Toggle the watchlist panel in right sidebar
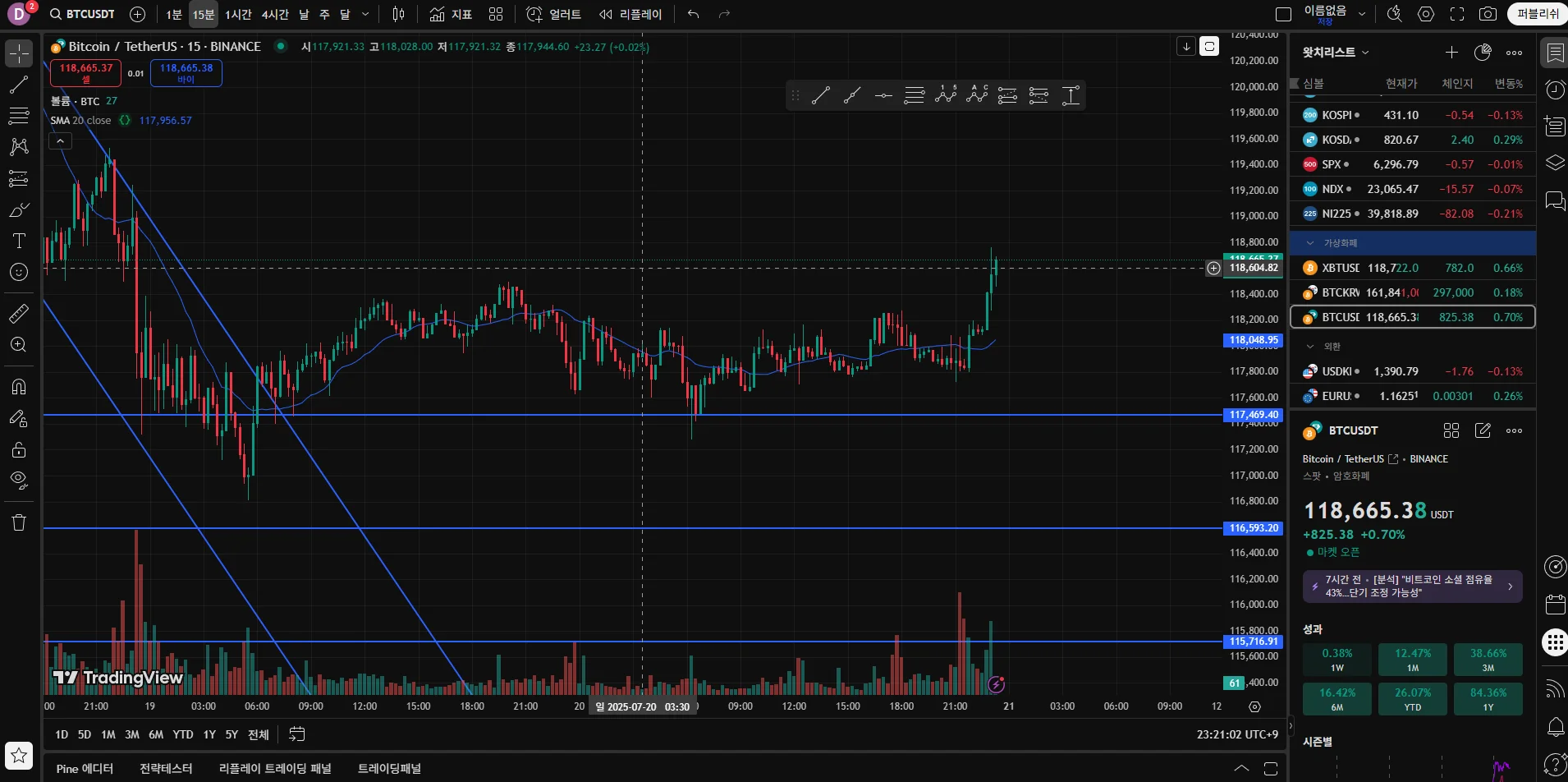 (x=1555, y=53)
